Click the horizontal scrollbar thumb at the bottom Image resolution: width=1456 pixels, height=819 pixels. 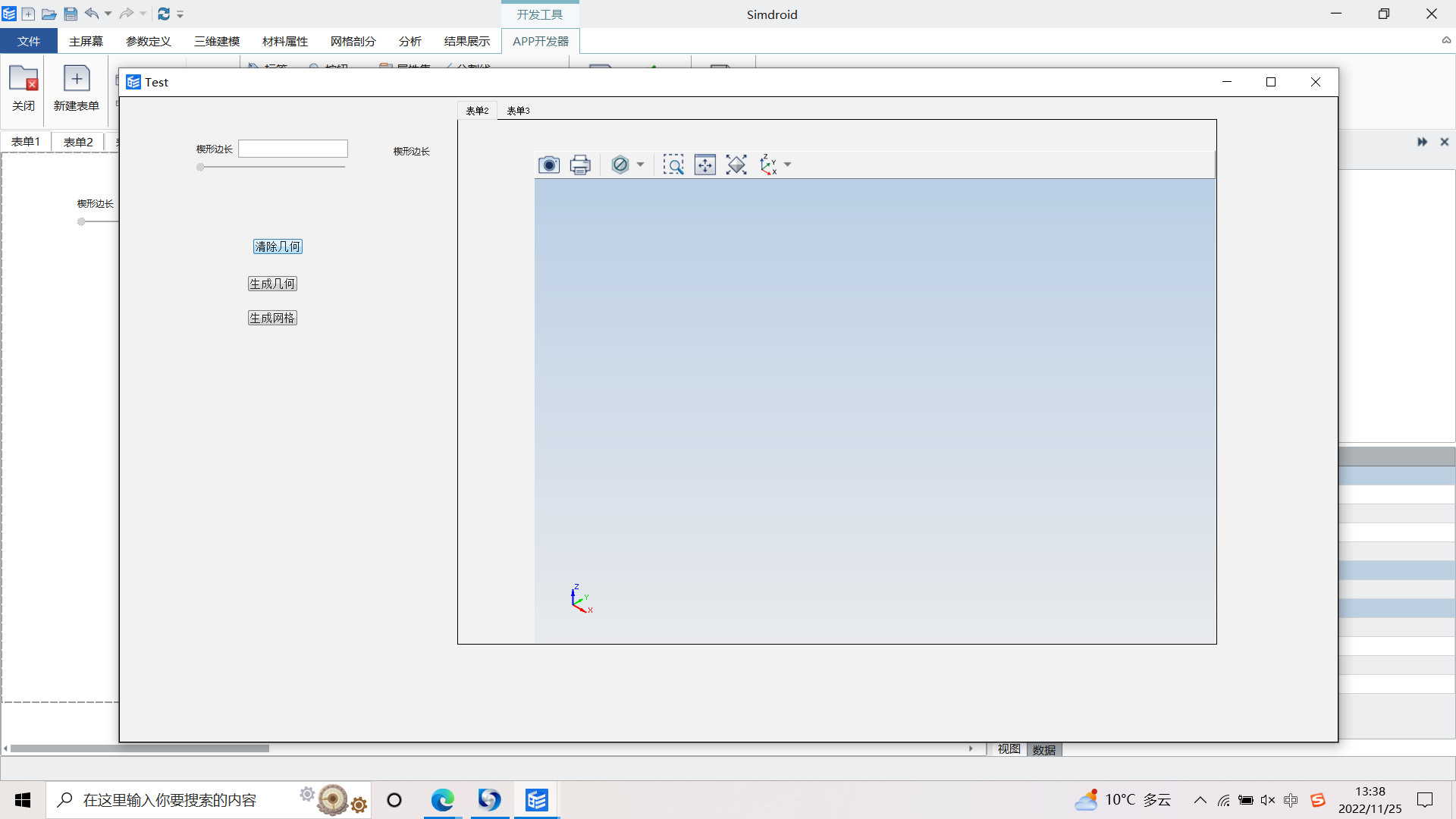140,748
